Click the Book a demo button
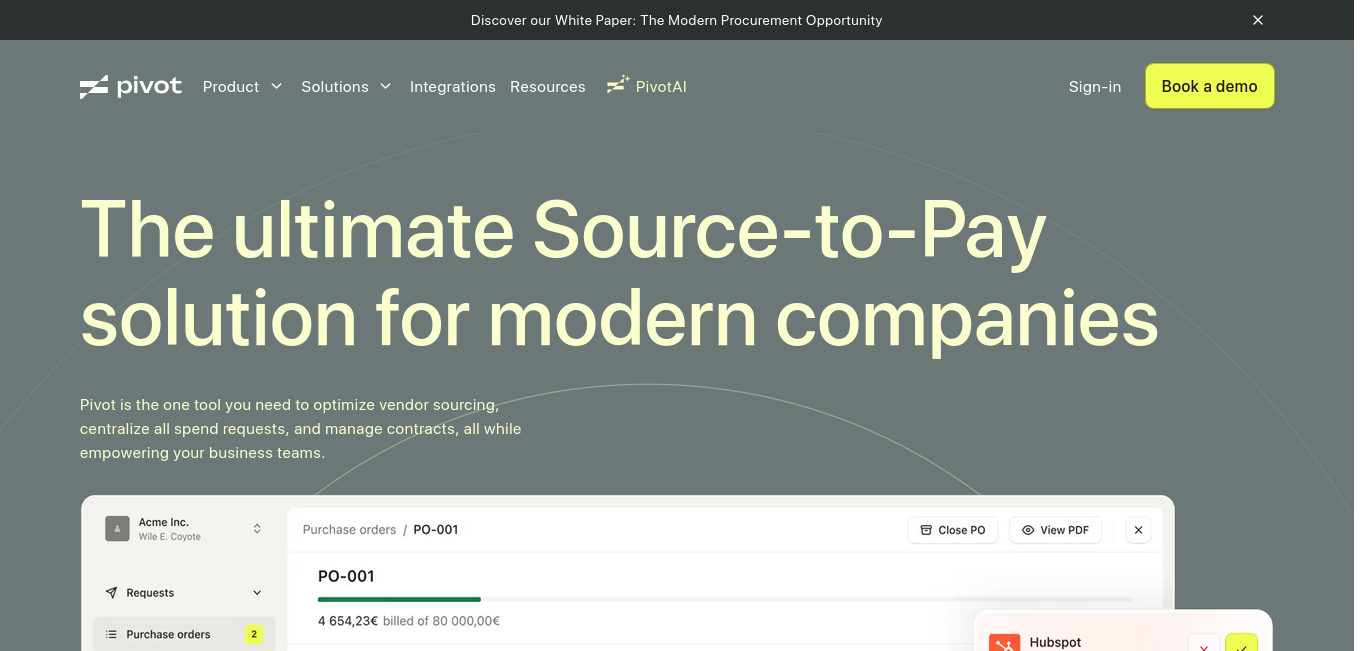This screenshot has height=651, width=1366. [x=1209, y=86]
